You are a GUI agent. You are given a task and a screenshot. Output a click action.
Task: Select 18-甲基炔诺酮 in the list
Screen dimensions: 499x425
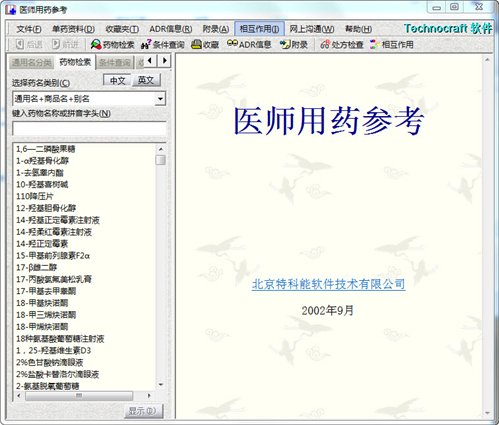coord(42,303)
